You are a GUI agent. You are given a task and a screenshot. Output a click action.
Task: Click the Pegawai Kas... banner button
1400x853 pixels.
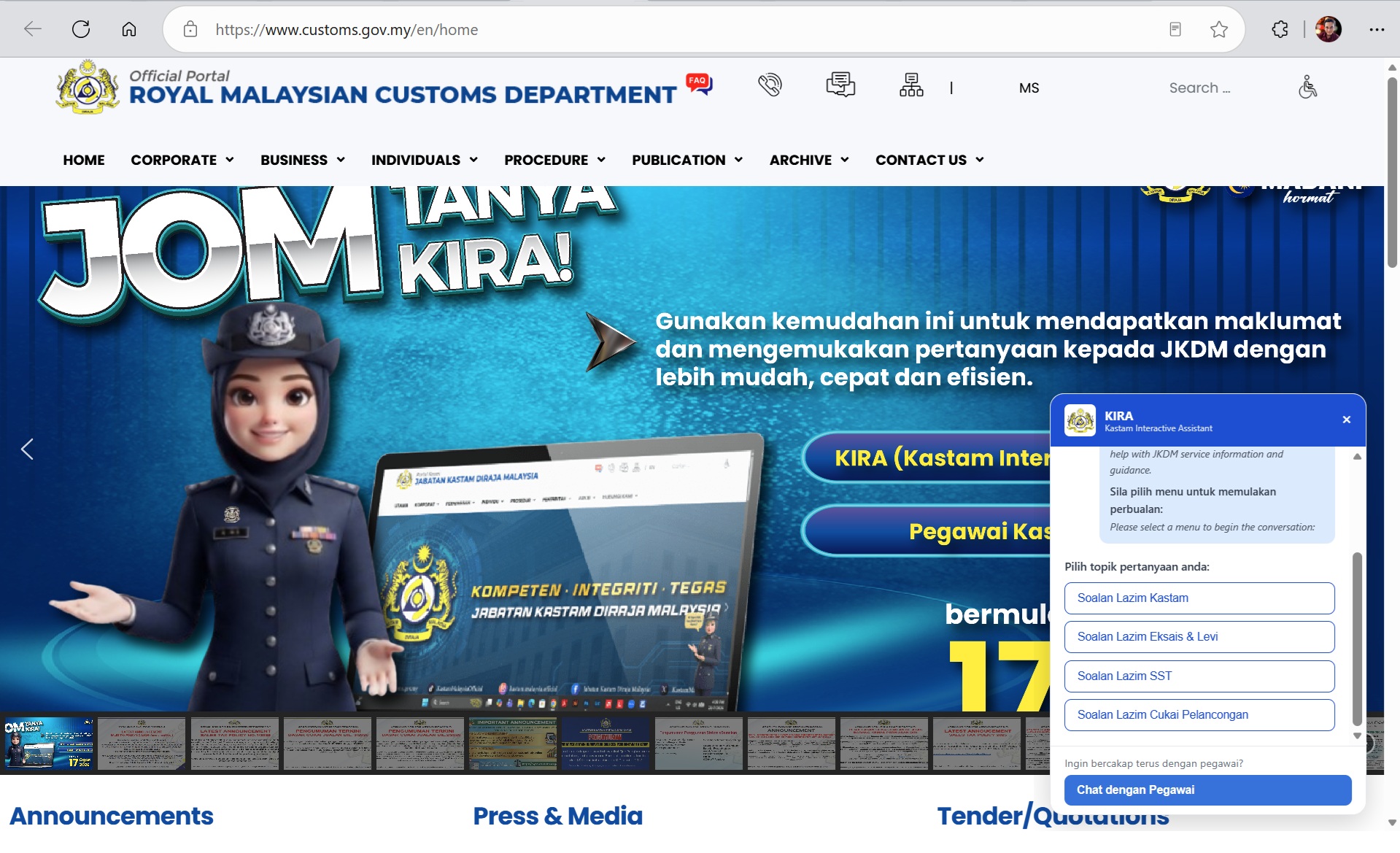tap(927, 530)
